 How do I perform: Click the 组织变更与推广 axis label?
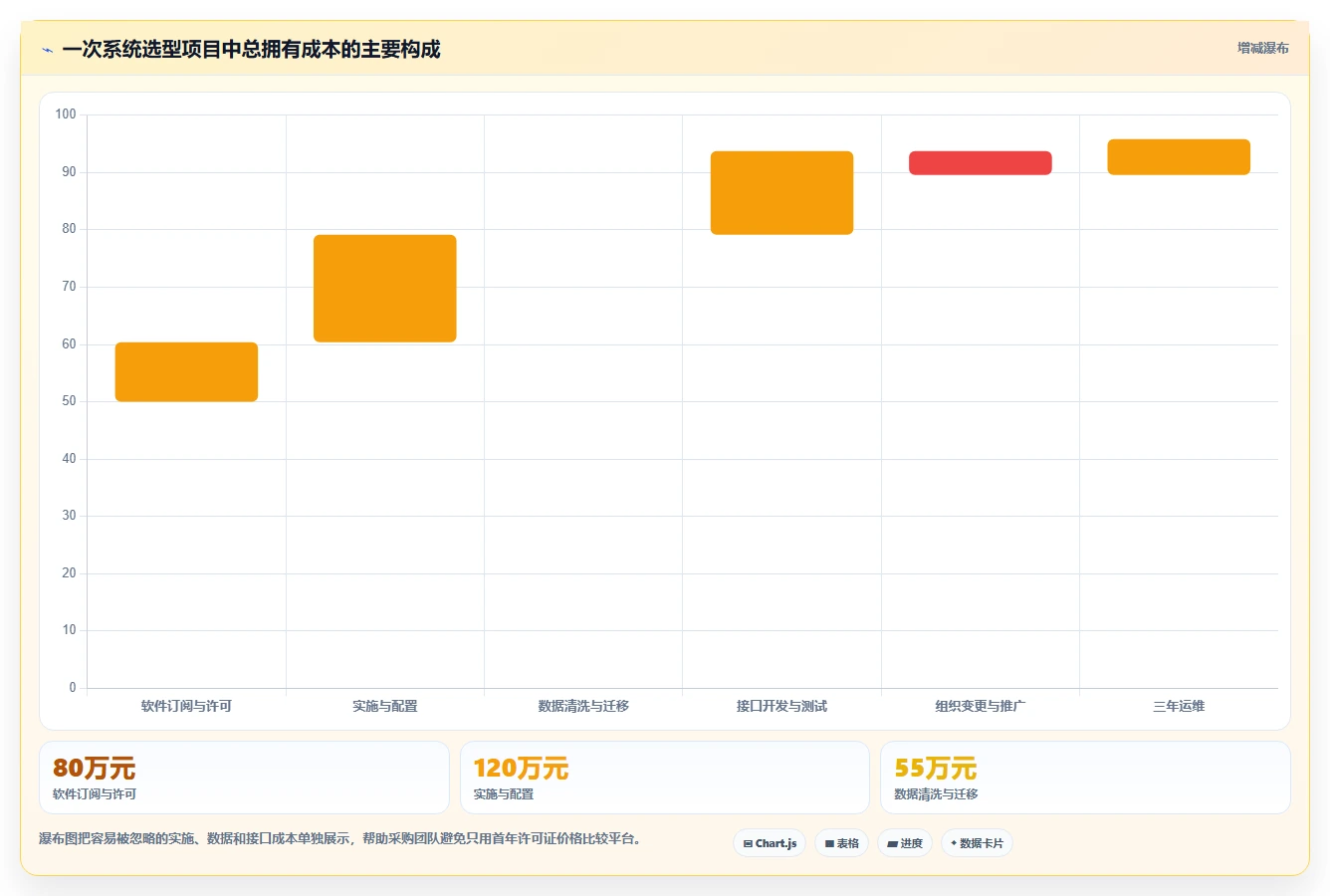pos(981,706)
